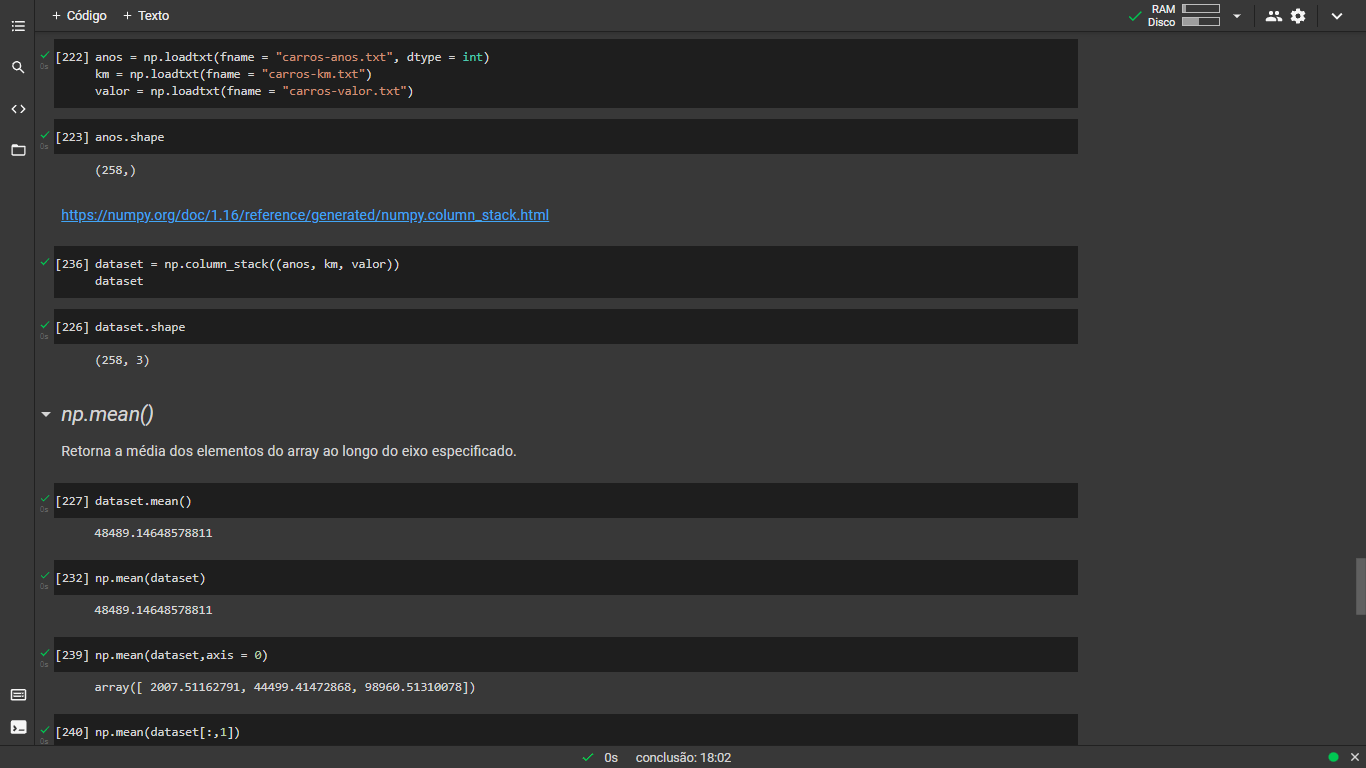Click the array output with 2007.51162791
The width and height of the screenshot is (1366, 768).
[x=285, y=687]
